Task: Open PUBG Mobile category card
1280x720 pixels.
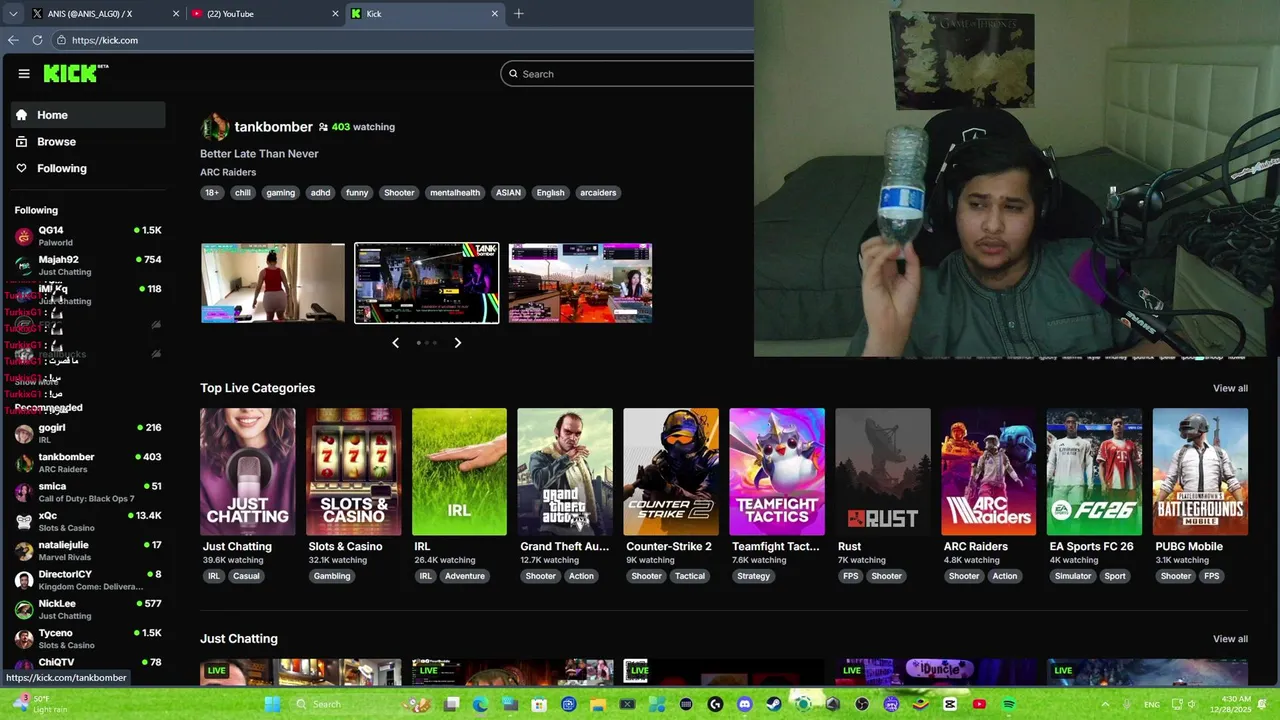Action: click(x=1200, y=472)
